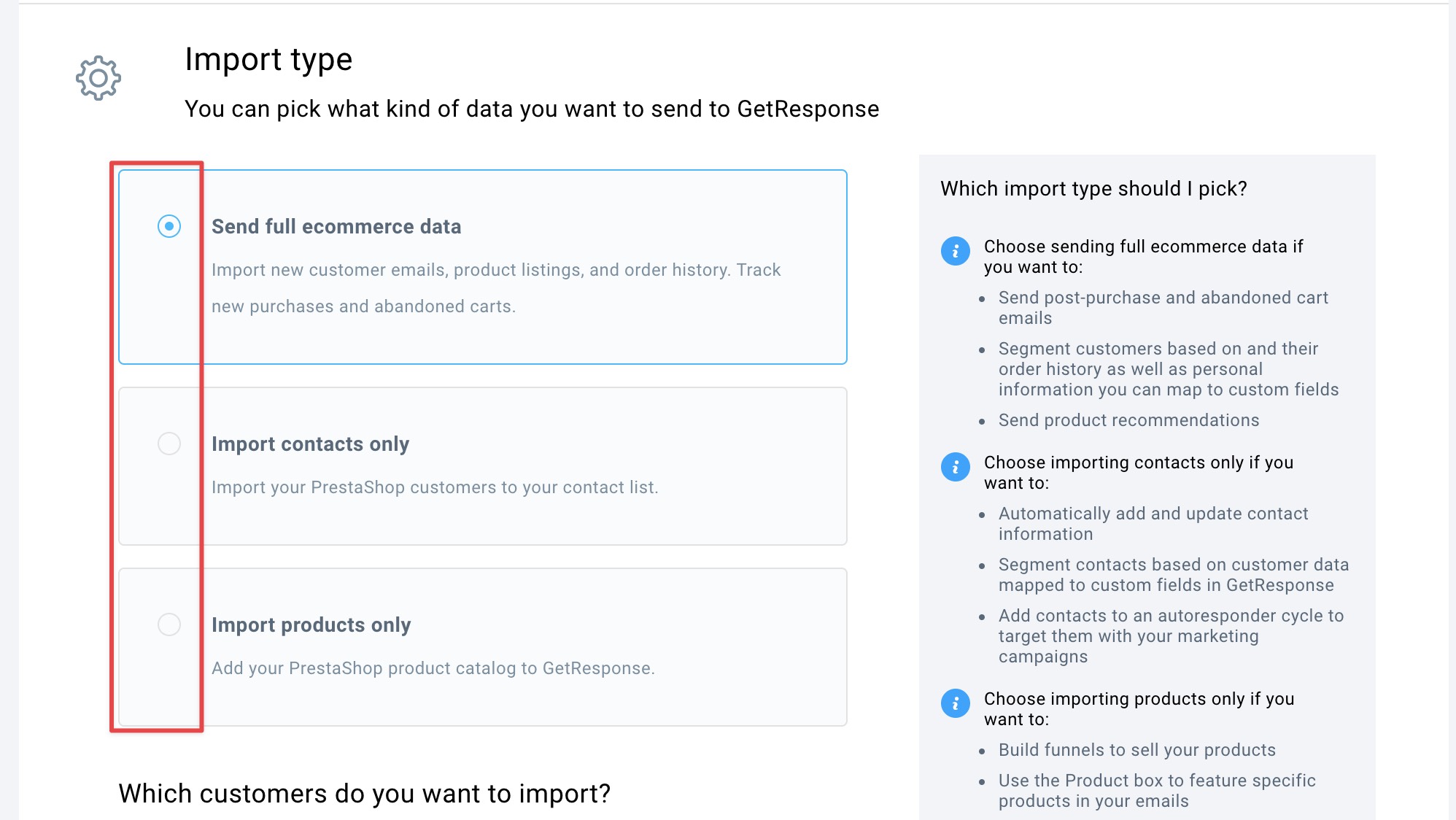Click 'Send post-purchase and abandoned cart emails' bullet
The width and height of the screenshot is (1456, 820).
point(1163,308)
